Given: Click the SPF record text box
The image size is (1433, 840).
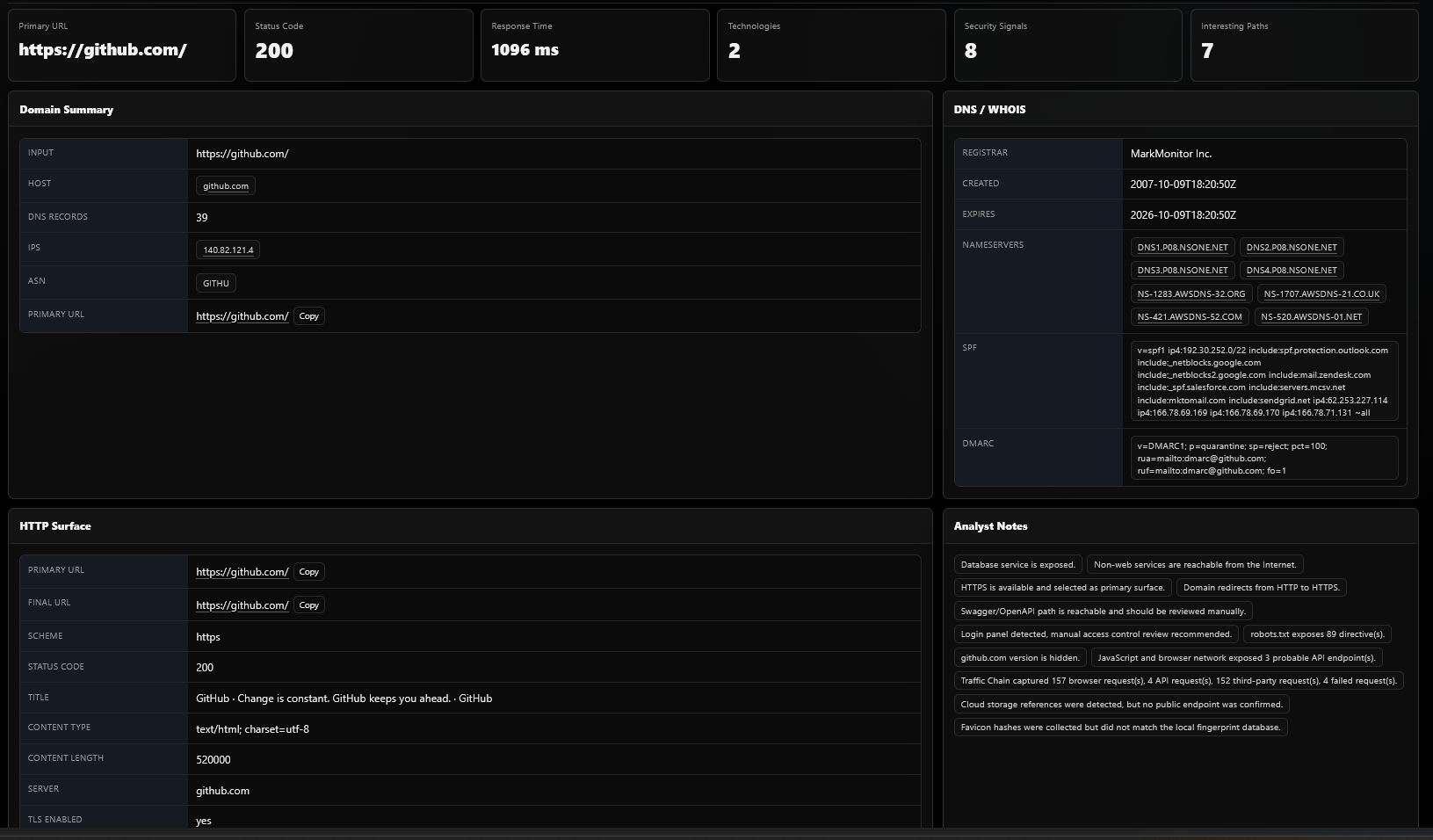Looking at the screenshot, I should click(1264, 381).
